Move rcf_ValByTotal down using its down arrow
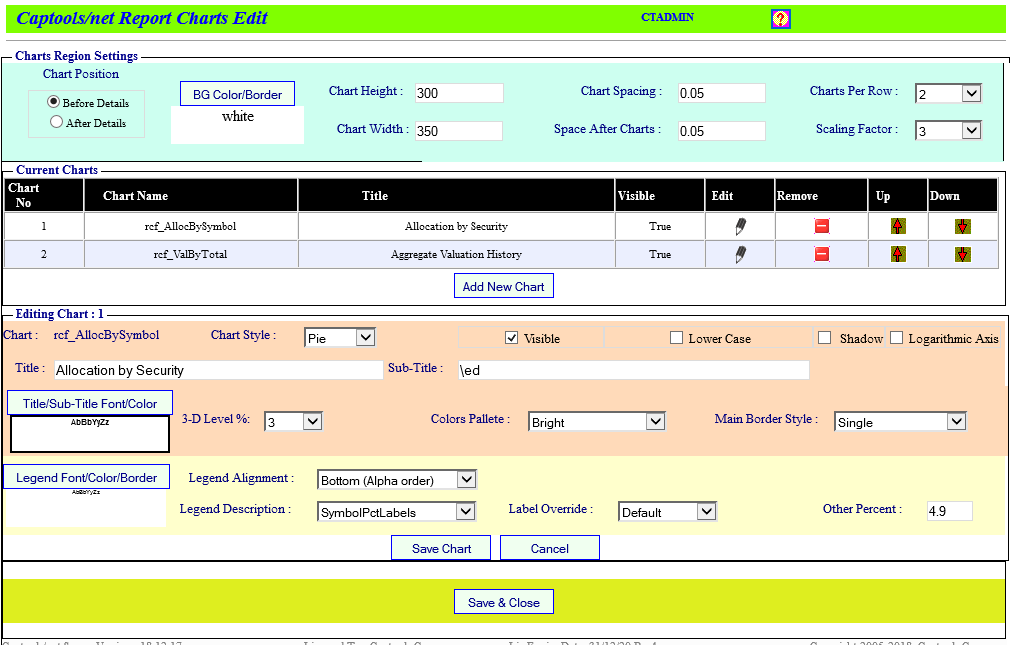Image resolution: width=1015 pixels, height=645 pixels. (962, 254)
